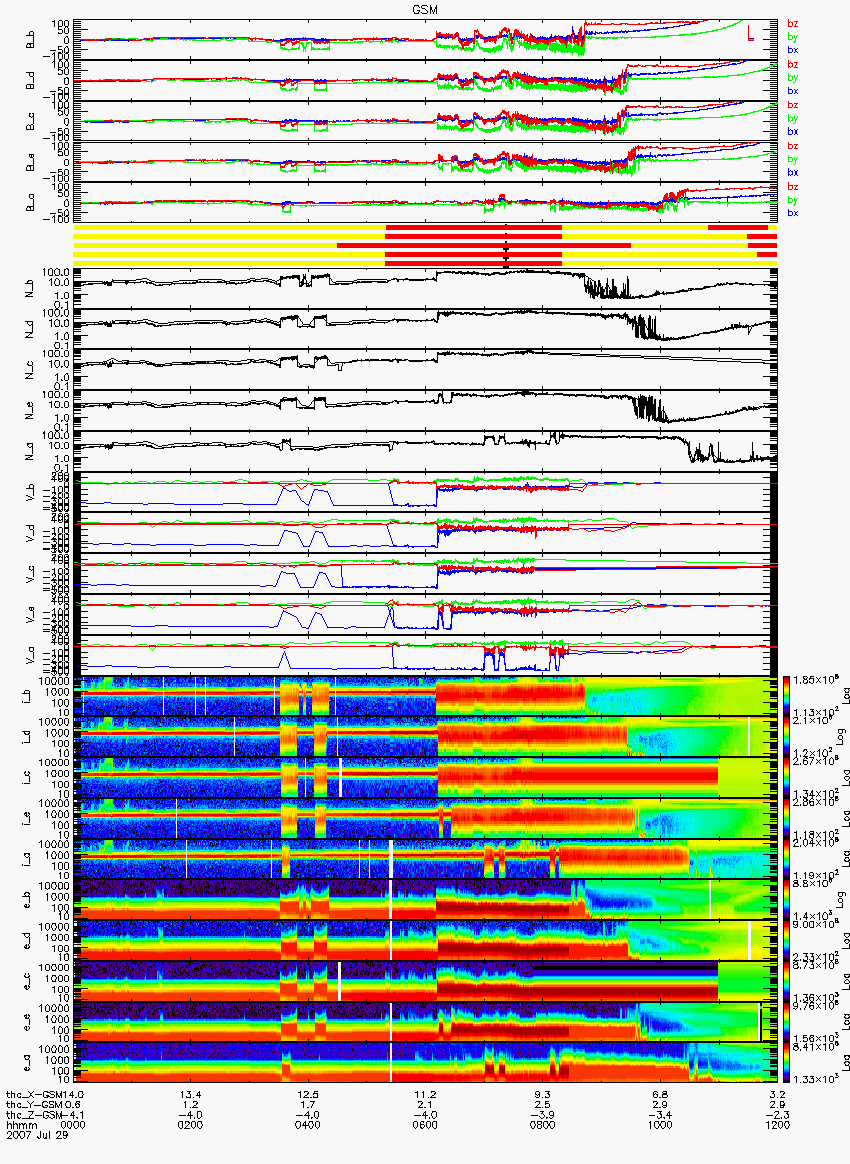The height and width of the screenshot is (1164, 850).
Task: Click the N_e density axis label
Action: 30,411
